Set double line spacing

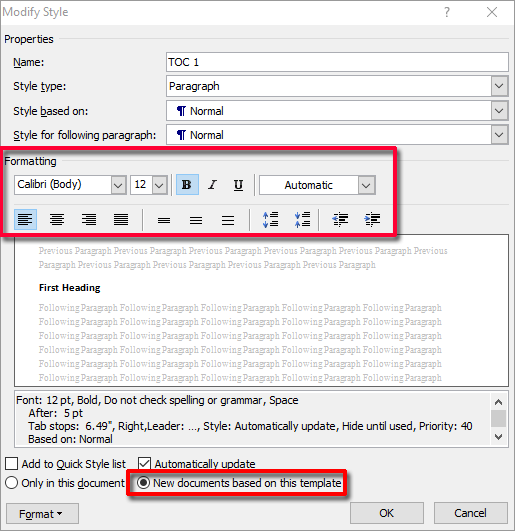pos(228,220)
